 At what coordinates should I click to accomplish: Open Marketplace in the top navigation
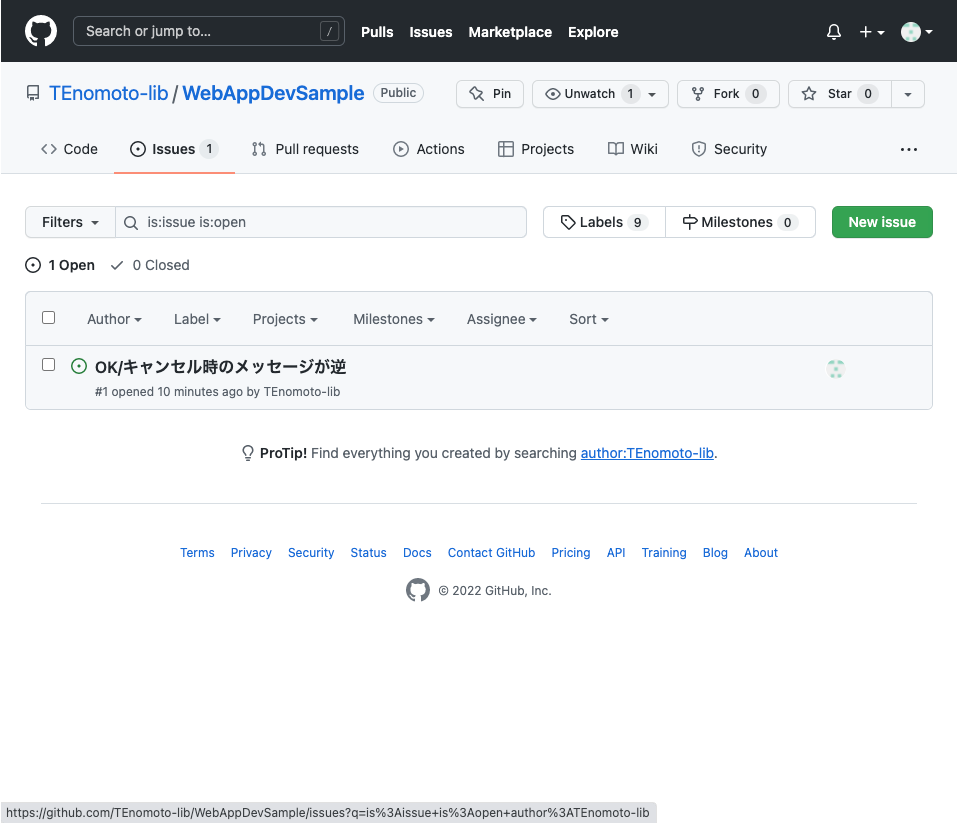pyautogui.click(x=510, y=32)
